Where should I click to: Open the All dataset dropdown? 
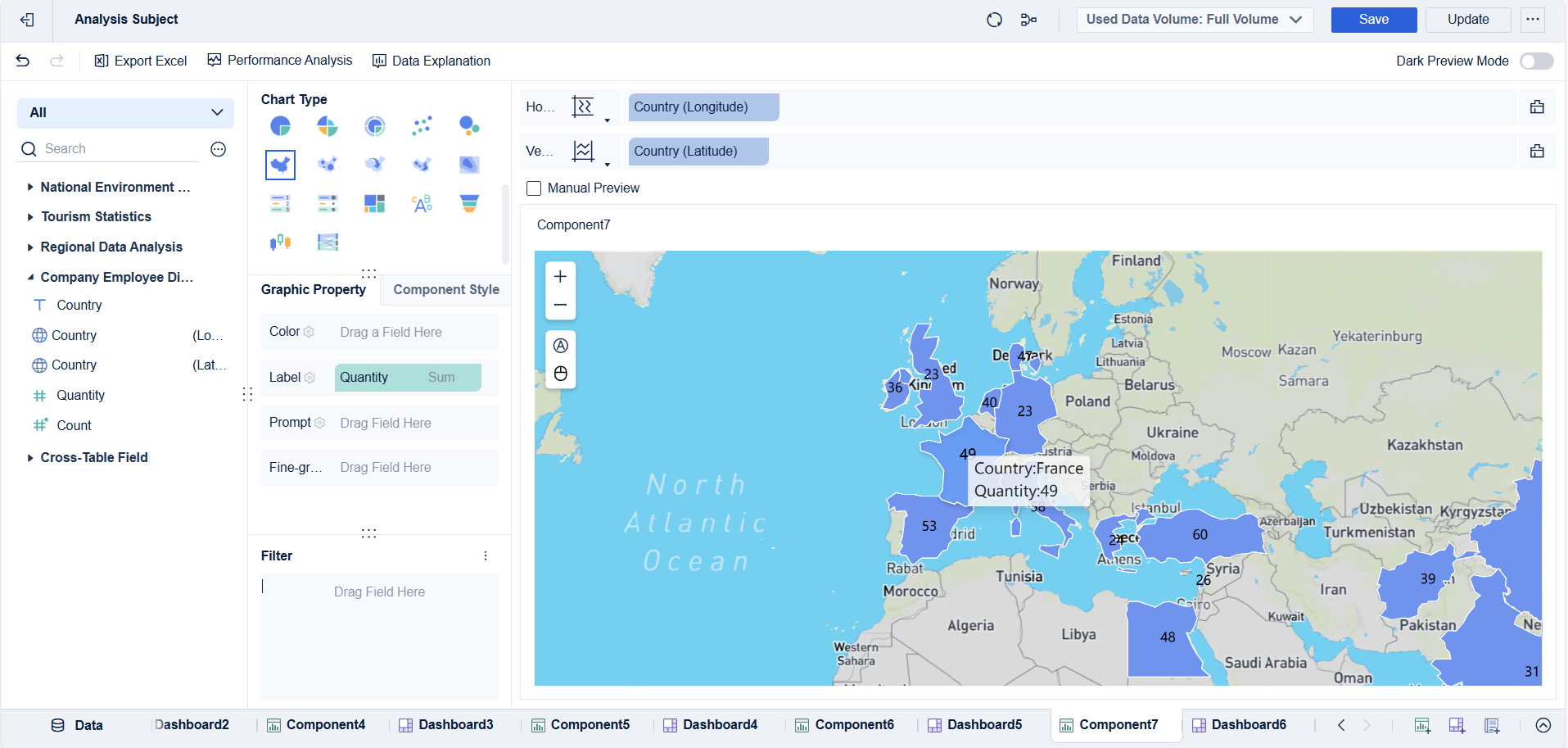[x=125, y=112]
